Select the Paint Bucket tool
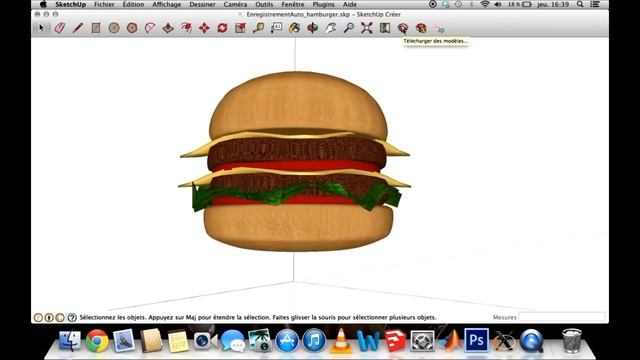Screen dimensions: 640x360 pyautogui.click(x=294, y=28)
